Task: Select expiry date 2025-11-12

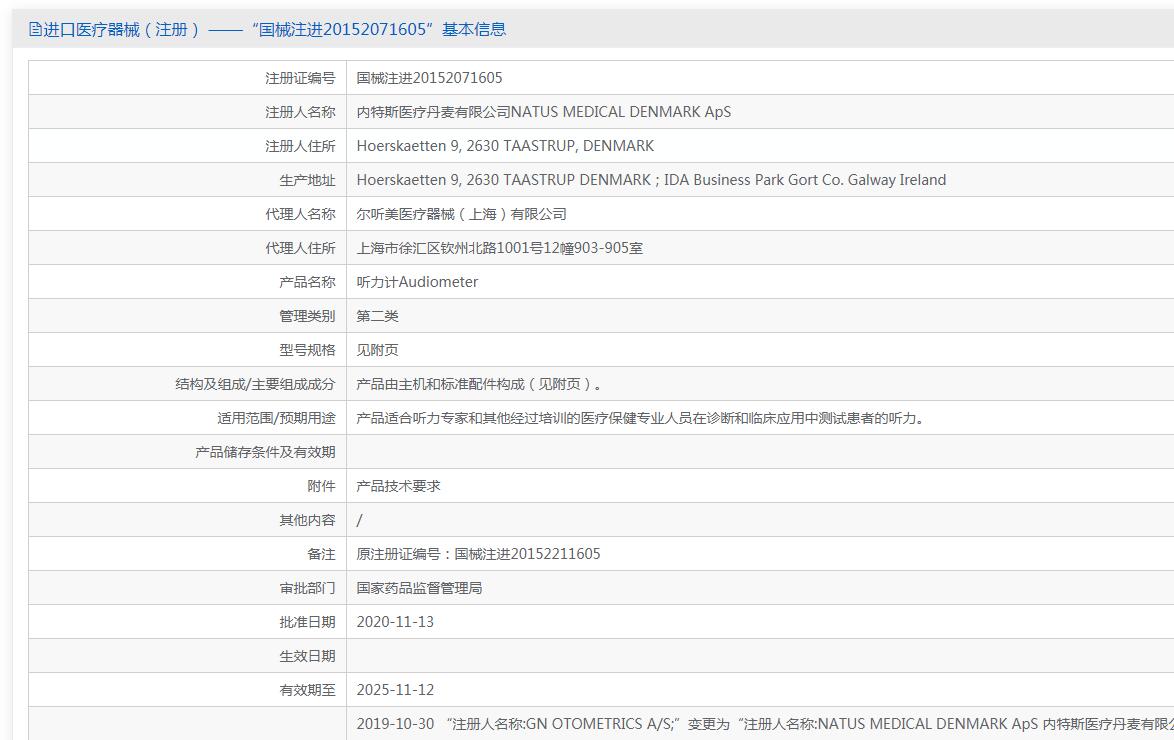Action: point(395,691)
